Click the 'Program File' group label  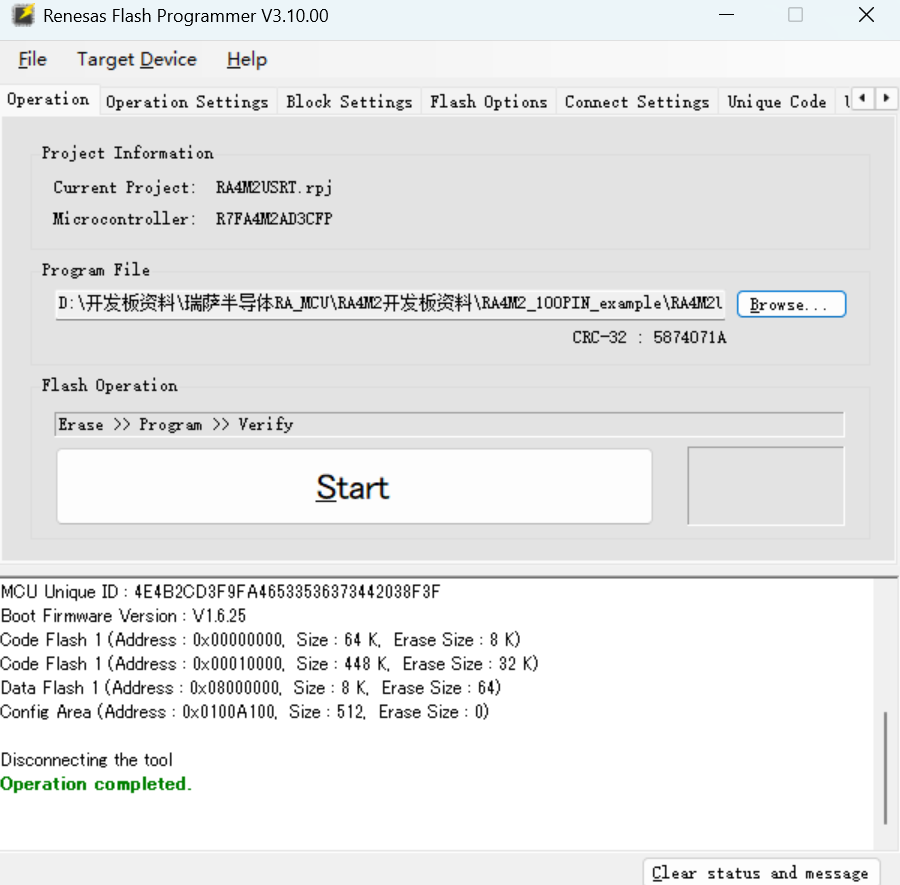96,270
